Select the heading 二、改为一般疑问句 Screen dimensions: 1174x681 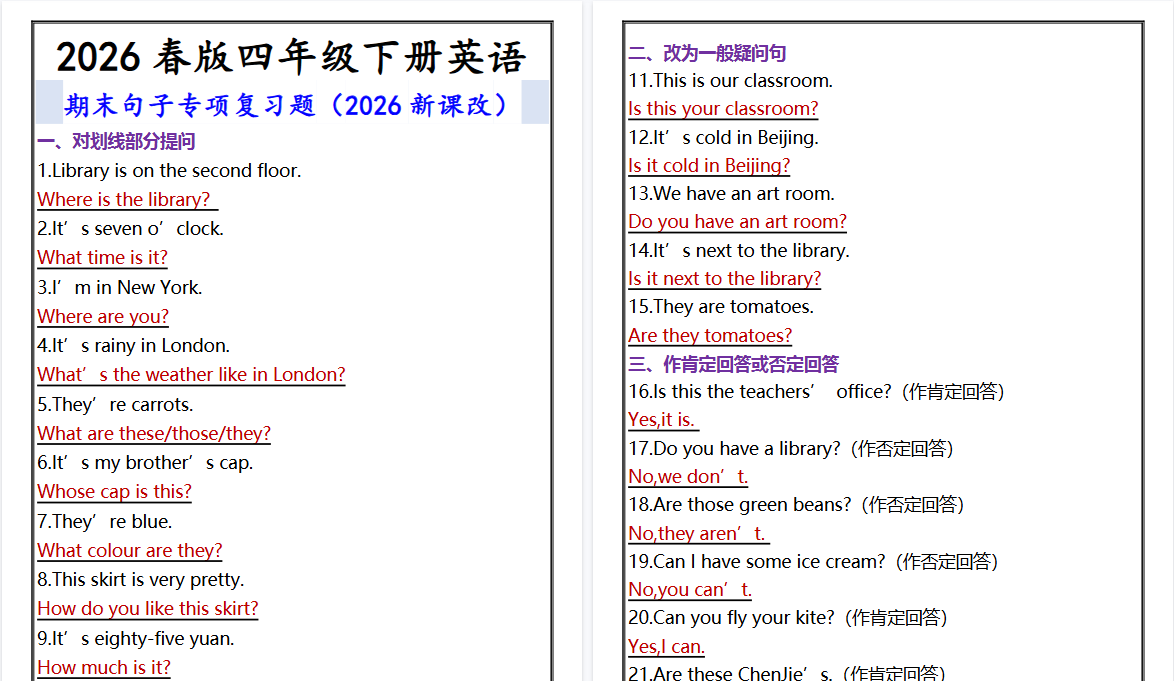[x=707, y=53]
